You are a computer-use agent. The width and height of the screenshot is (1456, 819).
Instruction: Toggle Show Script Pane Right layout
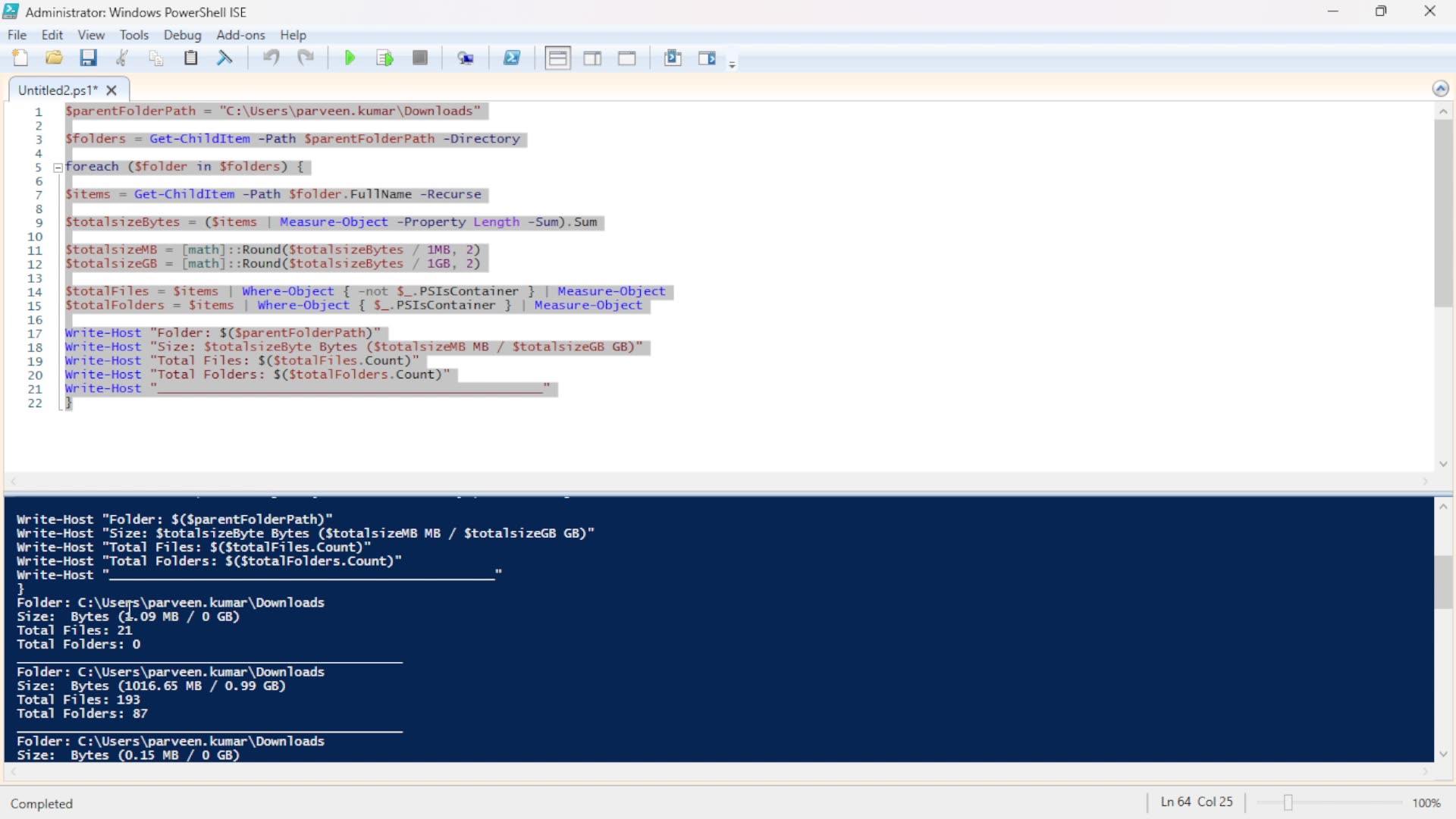tap(592, 57)
